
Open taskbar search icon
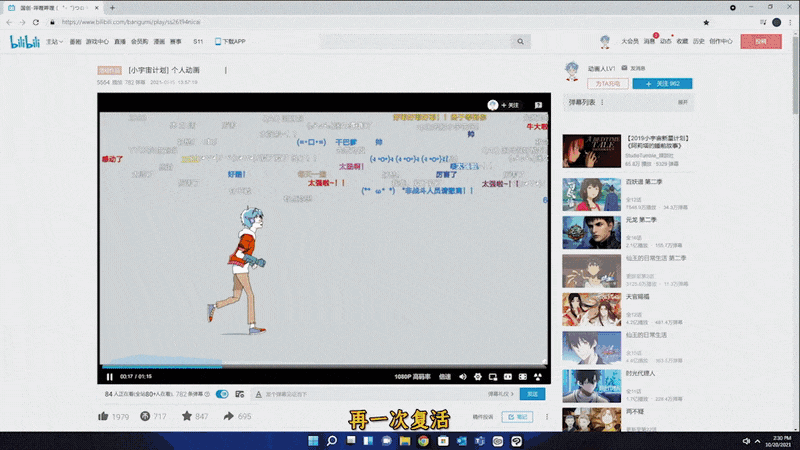(332, 441)
